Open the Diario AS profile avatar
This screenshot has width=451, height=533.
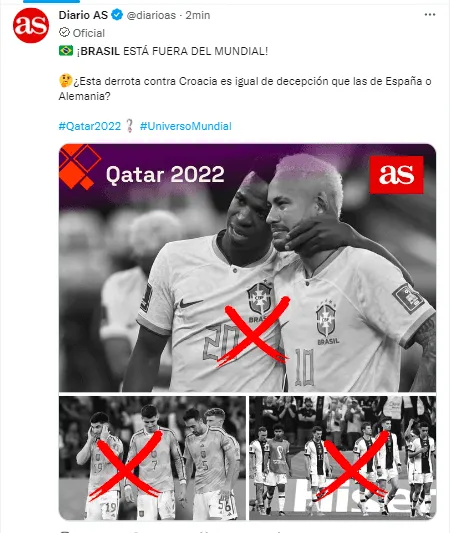[x=31, y=25]
